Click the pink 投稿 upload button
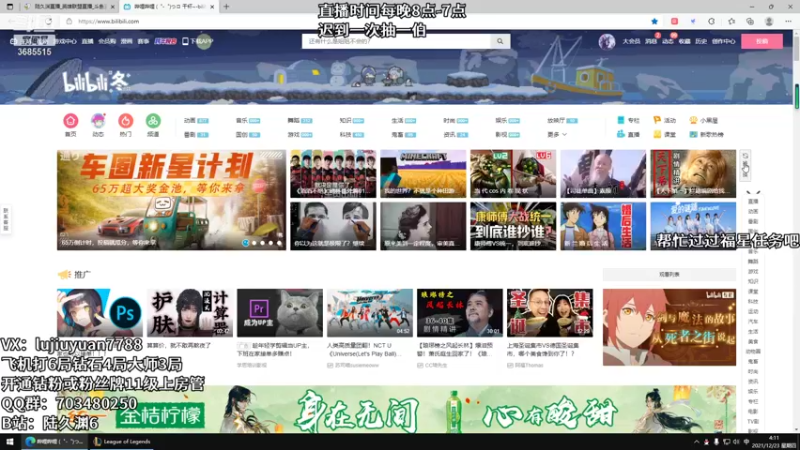800x450 pixels. pos(762,41)
